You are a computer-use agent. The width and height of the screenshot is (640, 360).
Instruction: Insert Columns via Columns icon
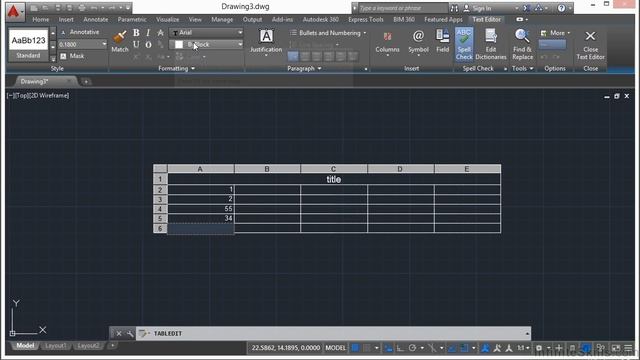point(387,42)
